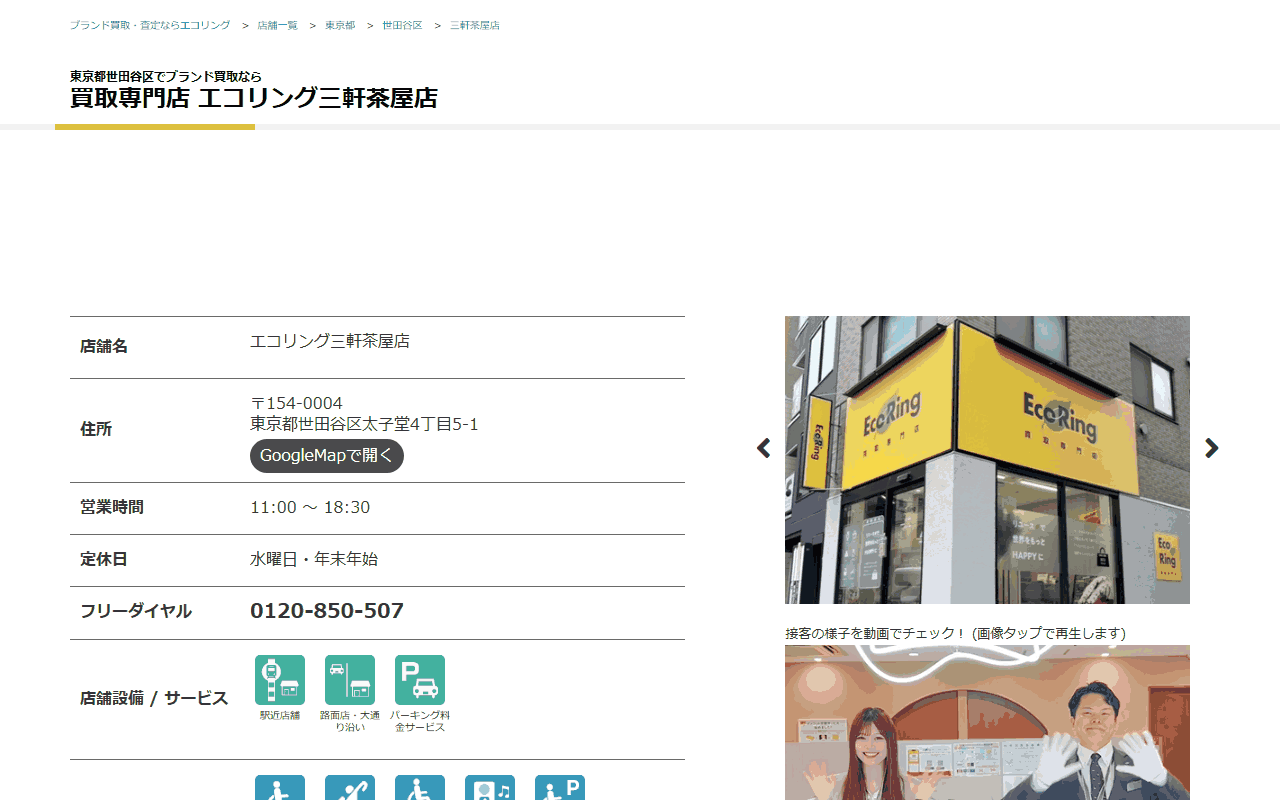Go to the 店舗一覧 breadcrumb
The width and height of the screenshot is (1280, 800).
coord(278,25)
